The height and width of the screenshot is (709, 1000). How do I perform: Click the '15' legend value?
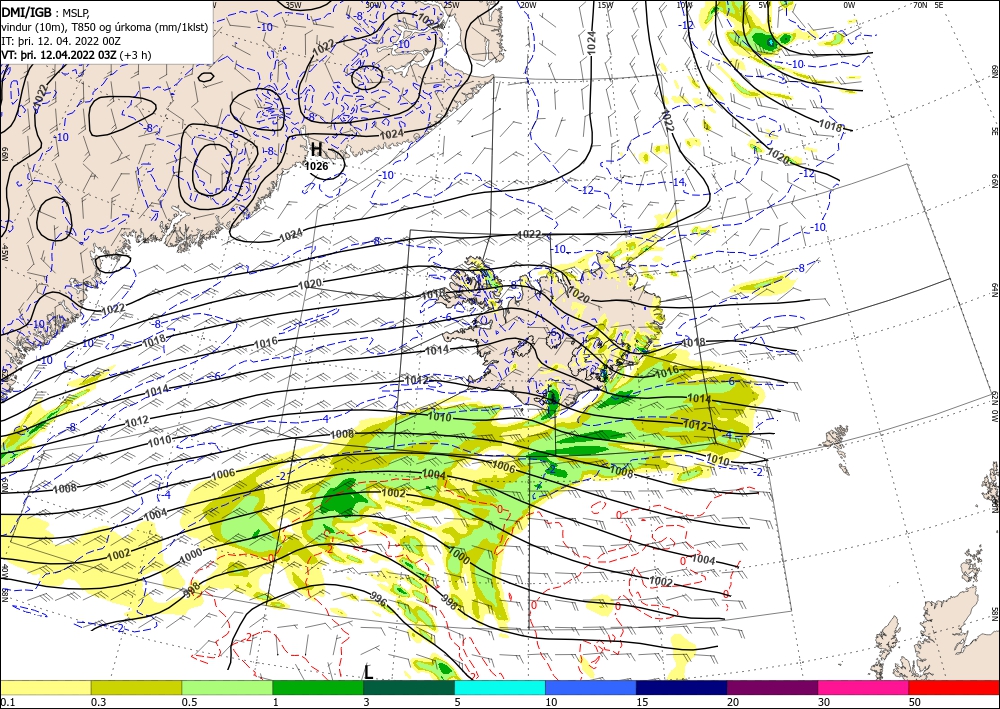[642, 702]
